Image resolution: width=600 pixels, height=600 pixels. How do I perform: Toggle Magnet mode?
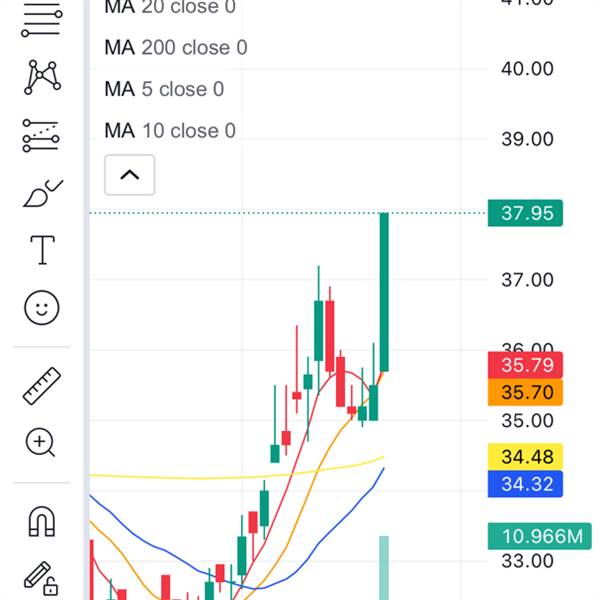(42, 521)
